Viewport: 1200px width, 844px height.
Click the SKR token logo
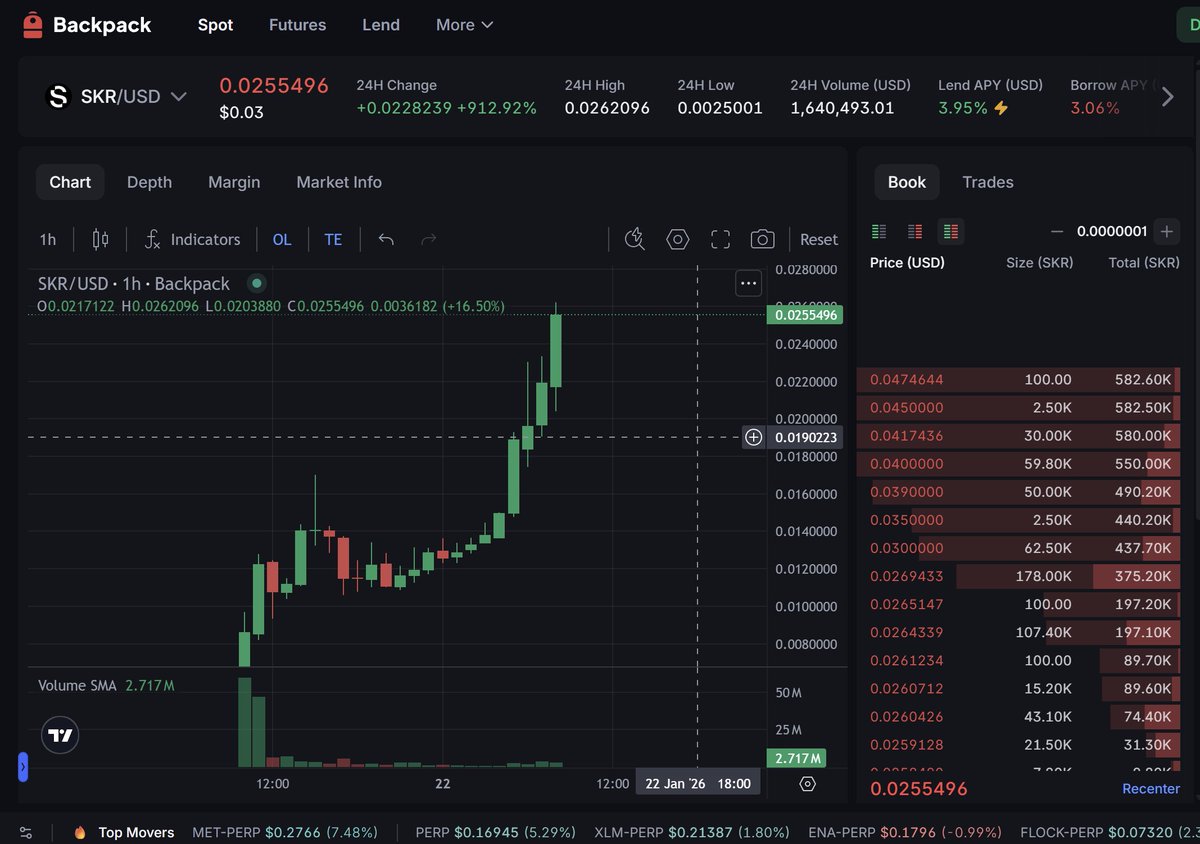(58, 97)
